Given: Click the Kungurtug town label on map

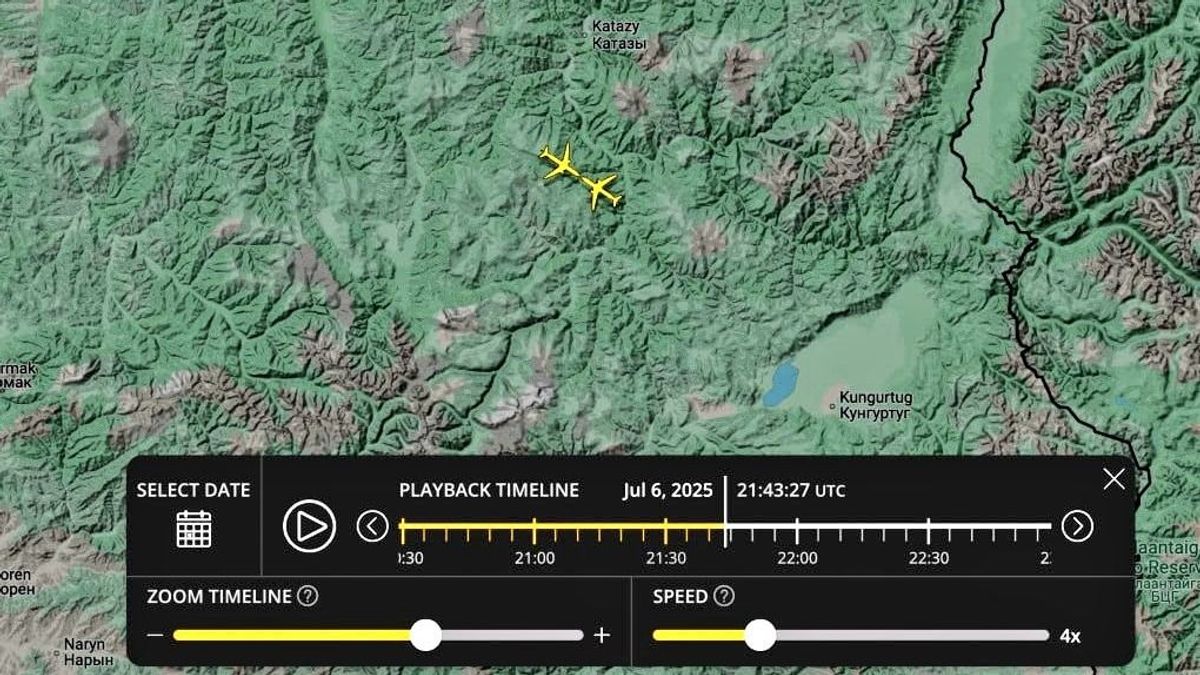Looking at the screenshot, I should 875,404.
